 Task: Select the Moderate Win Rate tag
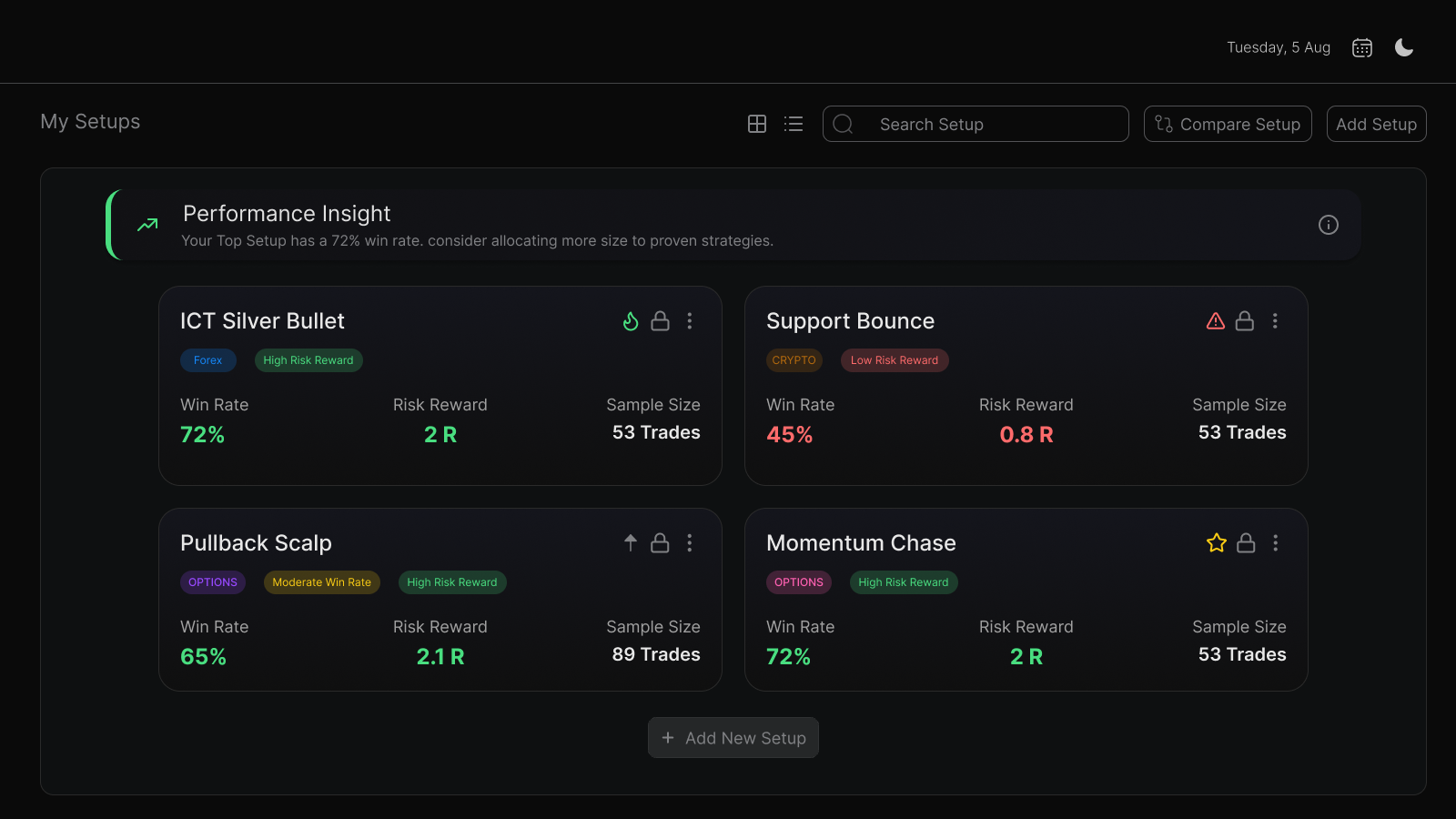pyautogui.click(x=322, y=582)
